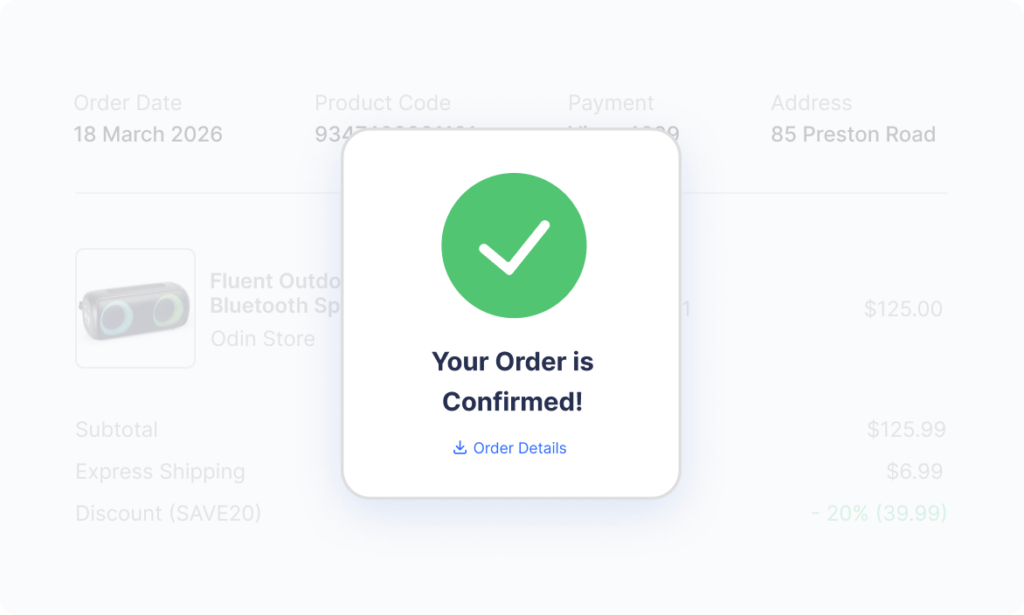Click the Fluent Outdoor Bluetooth Speaker title

275,293
